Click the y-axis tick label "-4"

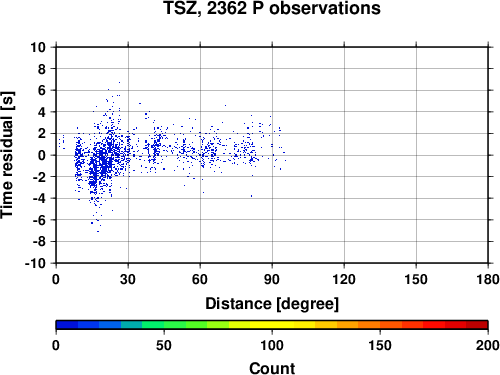tap(39, 198)
